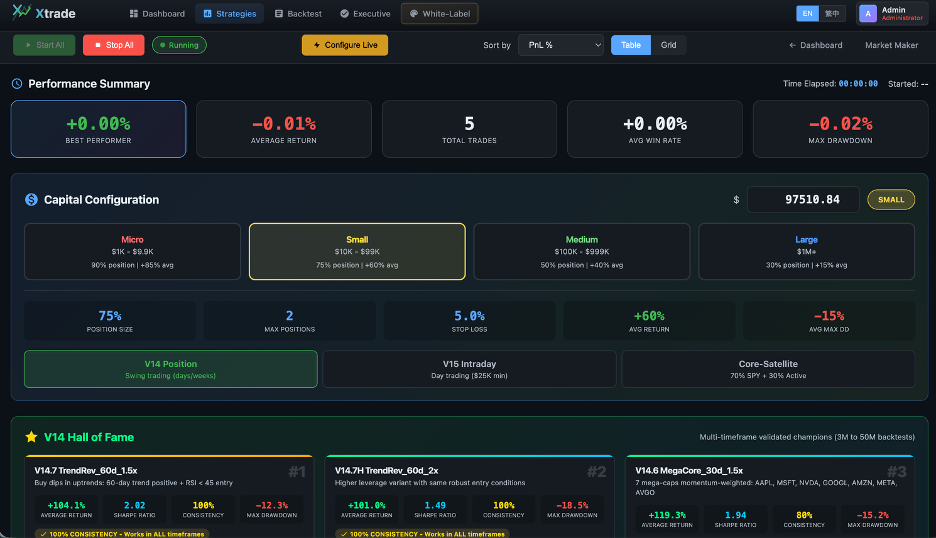Go back via the Dashboard link

(815, 45)
